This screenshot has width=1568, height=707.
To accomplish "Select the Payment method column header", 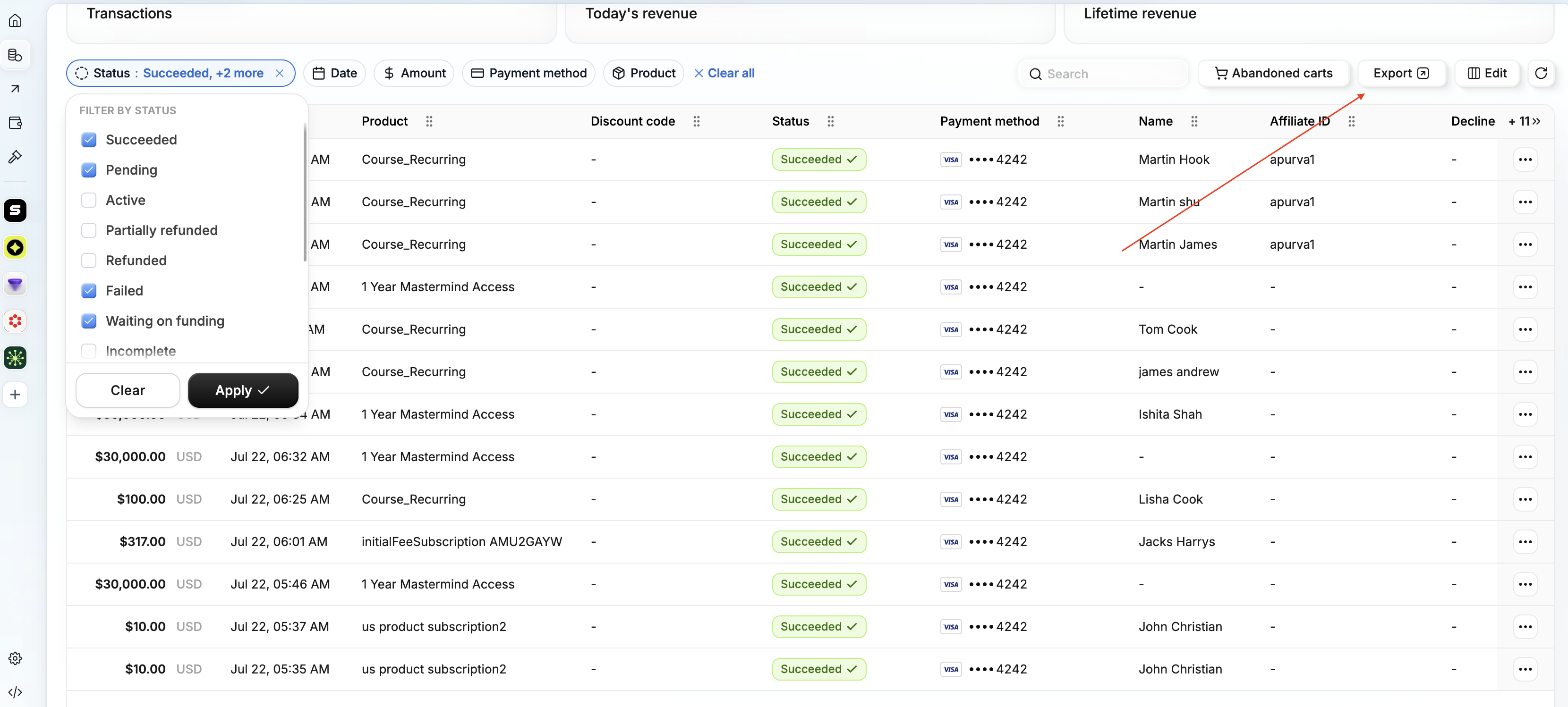I will (x=989, y=121).
